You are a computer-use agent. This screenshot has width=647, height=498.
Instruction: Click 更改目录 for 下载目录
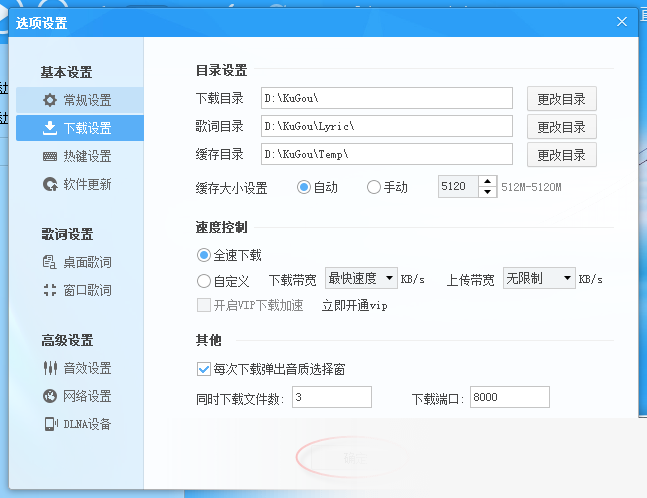tap(562, 99)
